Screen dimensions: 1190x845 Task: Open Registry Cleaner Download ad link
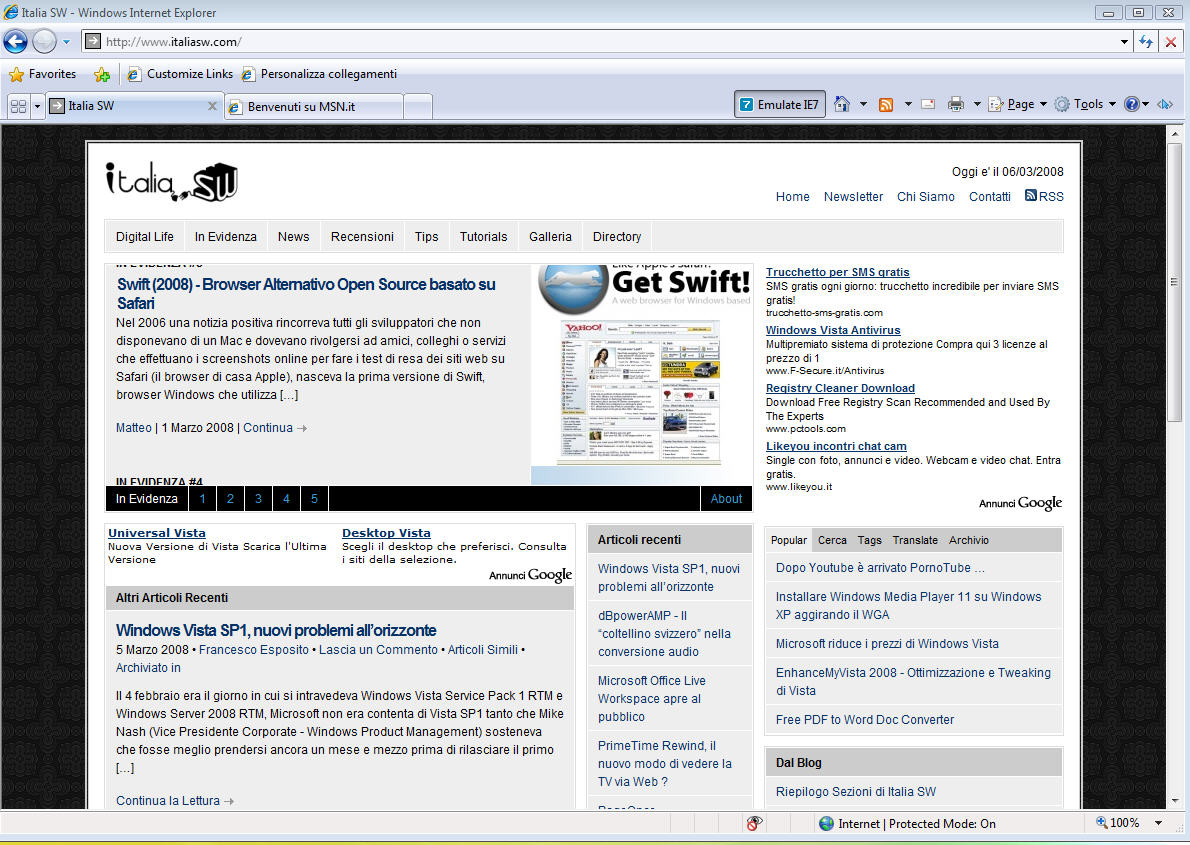(840, 388)
